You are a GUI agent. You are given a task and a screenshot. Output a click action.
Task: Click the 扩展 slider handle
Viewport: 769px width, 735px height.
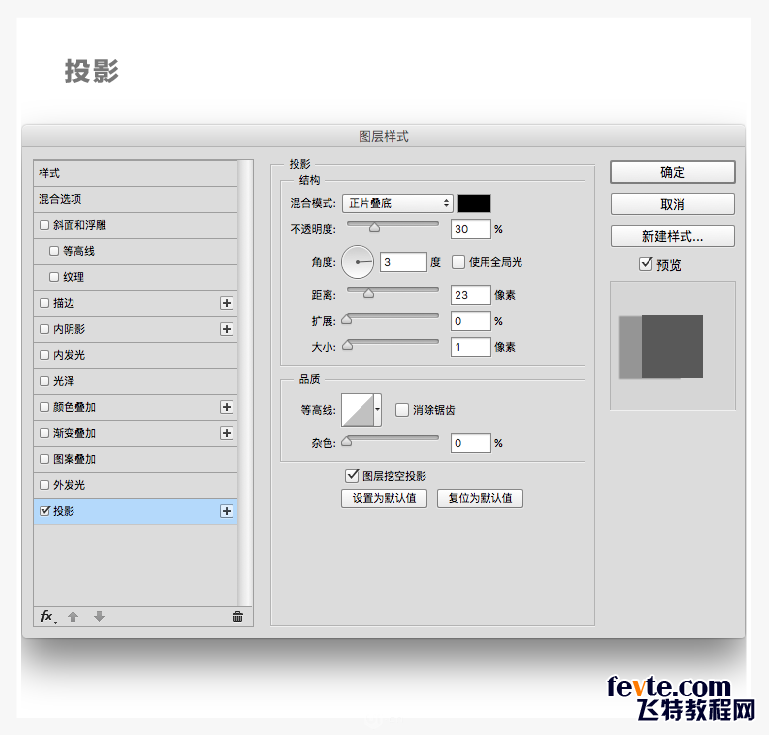point(347,319)
